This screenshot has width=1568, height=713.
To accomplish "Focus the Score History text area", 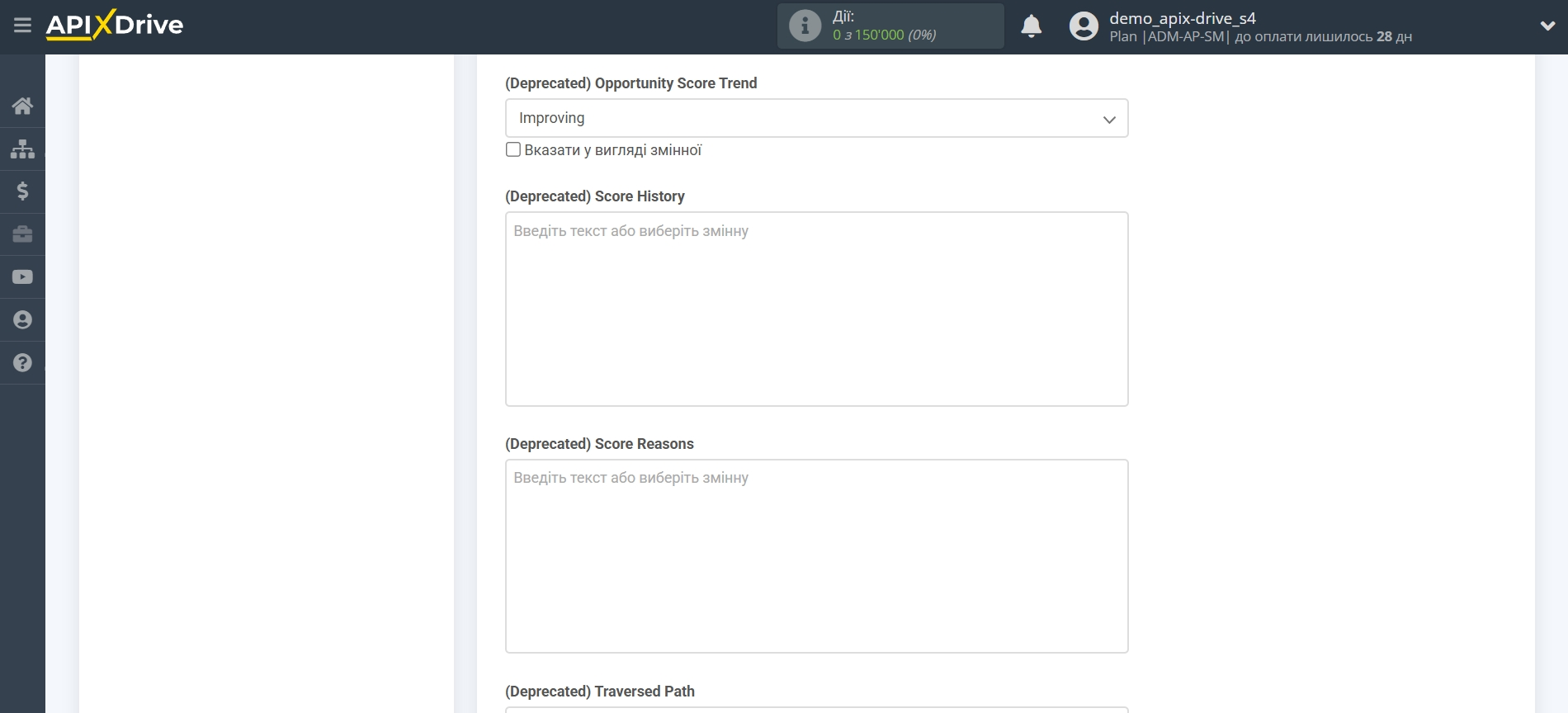I will coord(816,309).
